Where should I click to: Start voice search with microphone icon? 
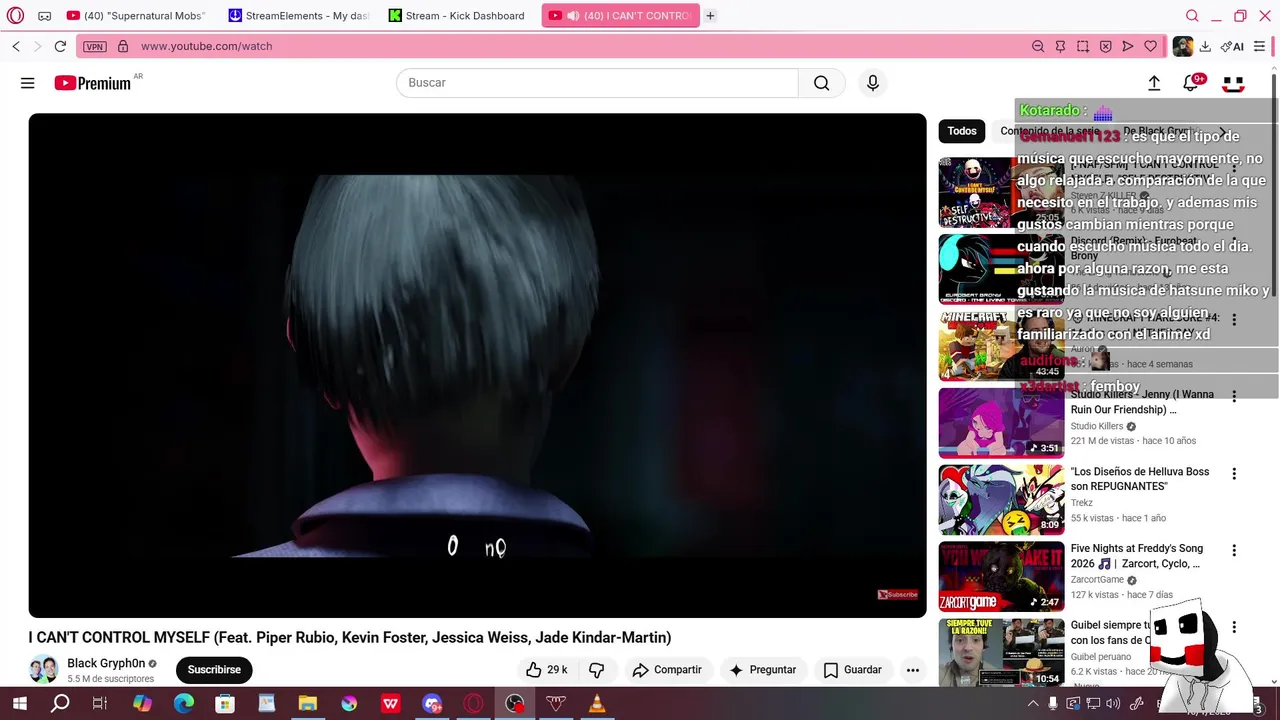tap(873, 83)
